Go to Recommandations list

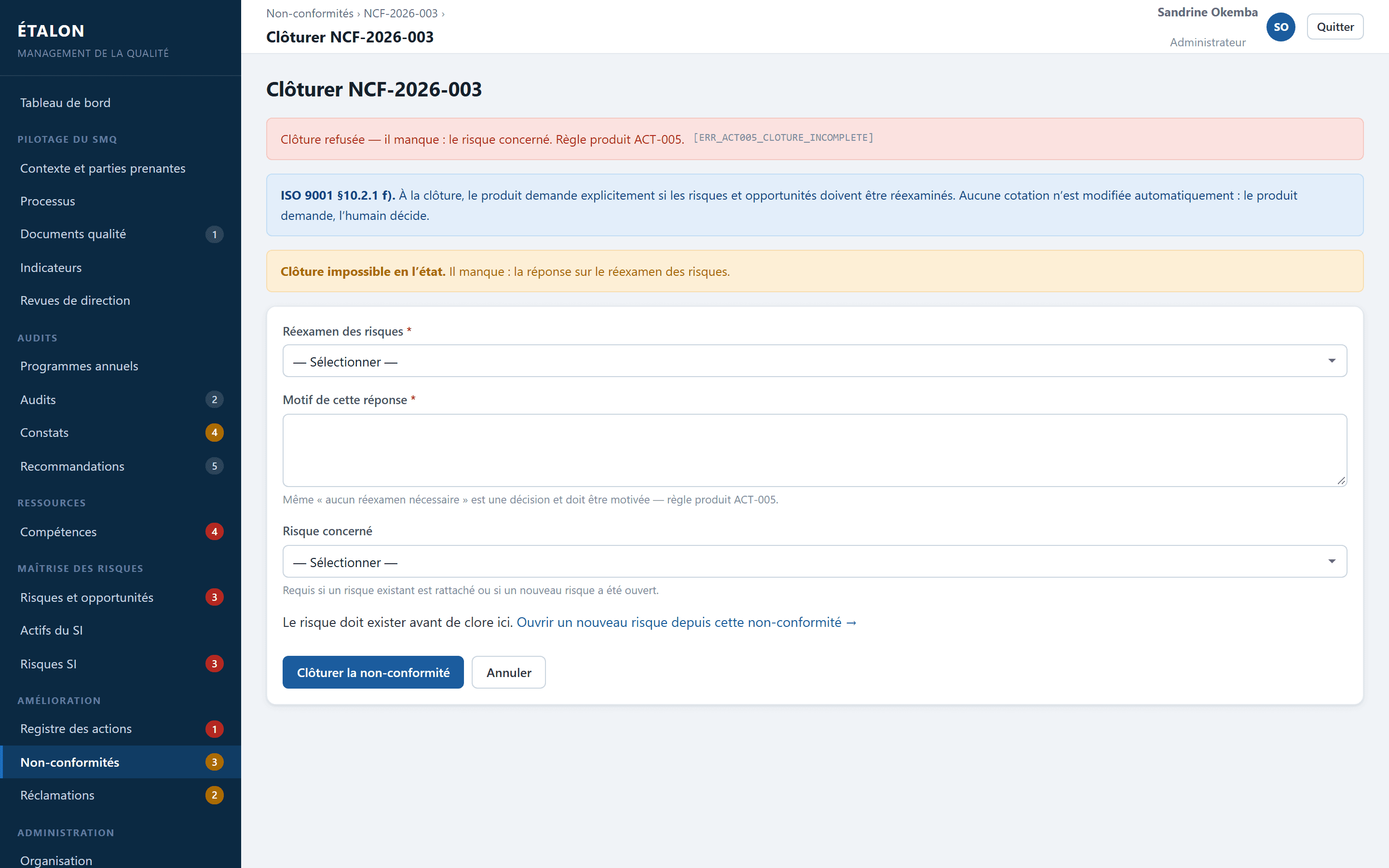point(121,466)
